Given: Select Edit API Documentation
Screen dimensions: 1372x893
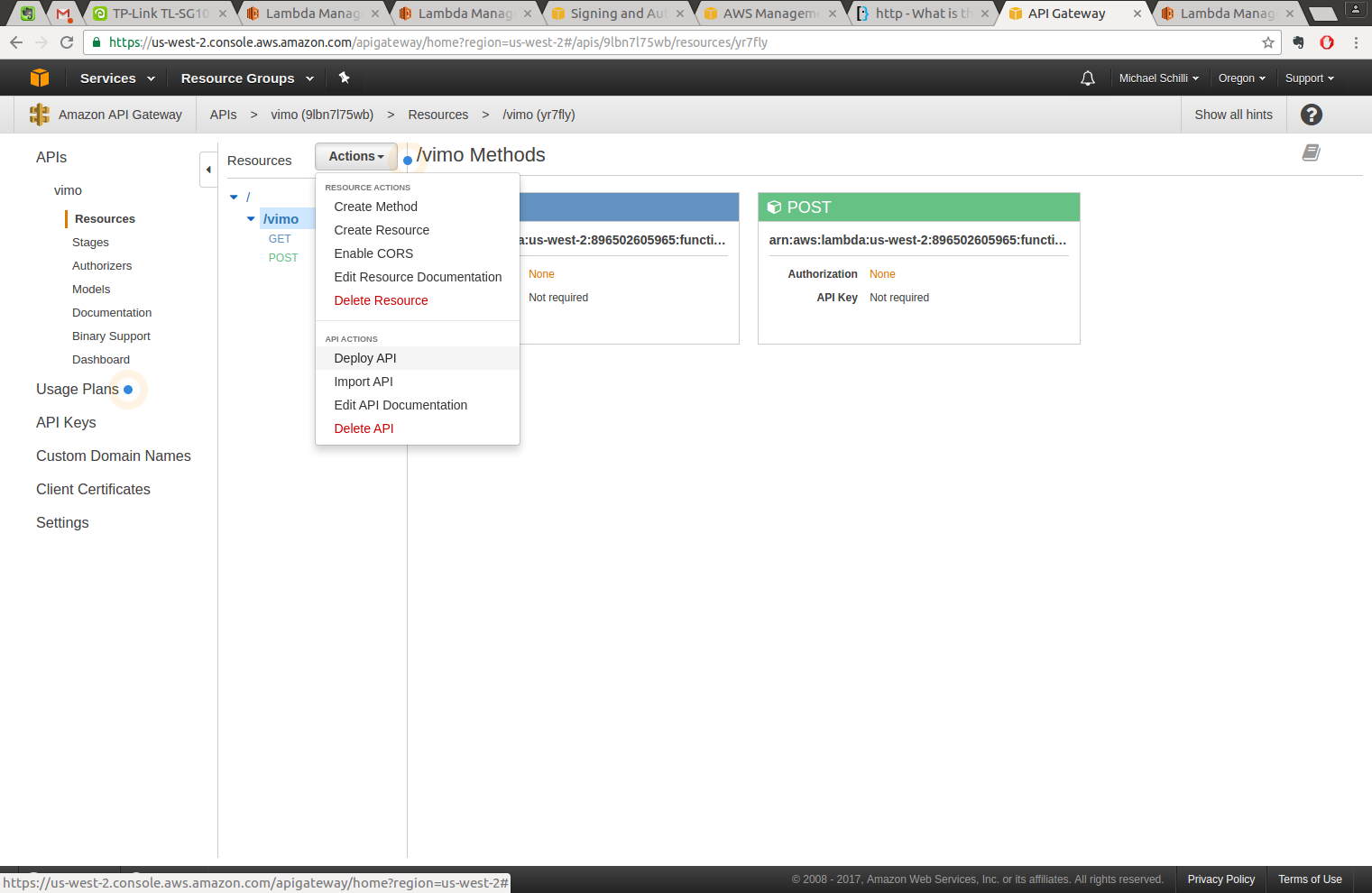Looking at the screenshot, I should coord(401,405).
